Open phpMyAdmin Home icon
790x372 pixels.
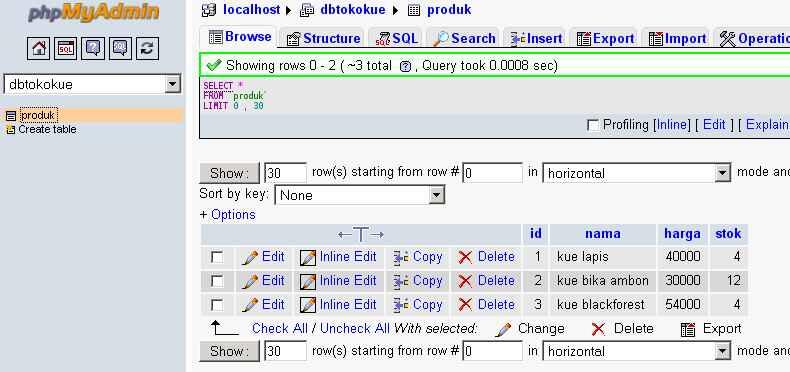tap(38, 49)
